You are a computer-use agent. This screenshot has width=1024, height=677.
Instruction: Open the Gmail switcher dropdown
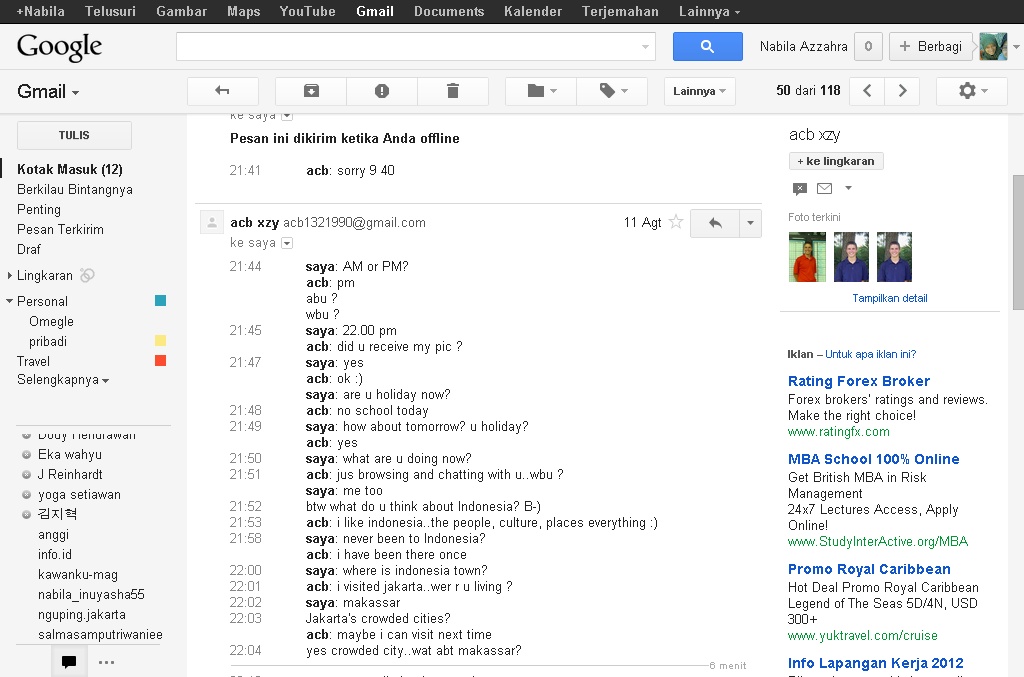48,91
